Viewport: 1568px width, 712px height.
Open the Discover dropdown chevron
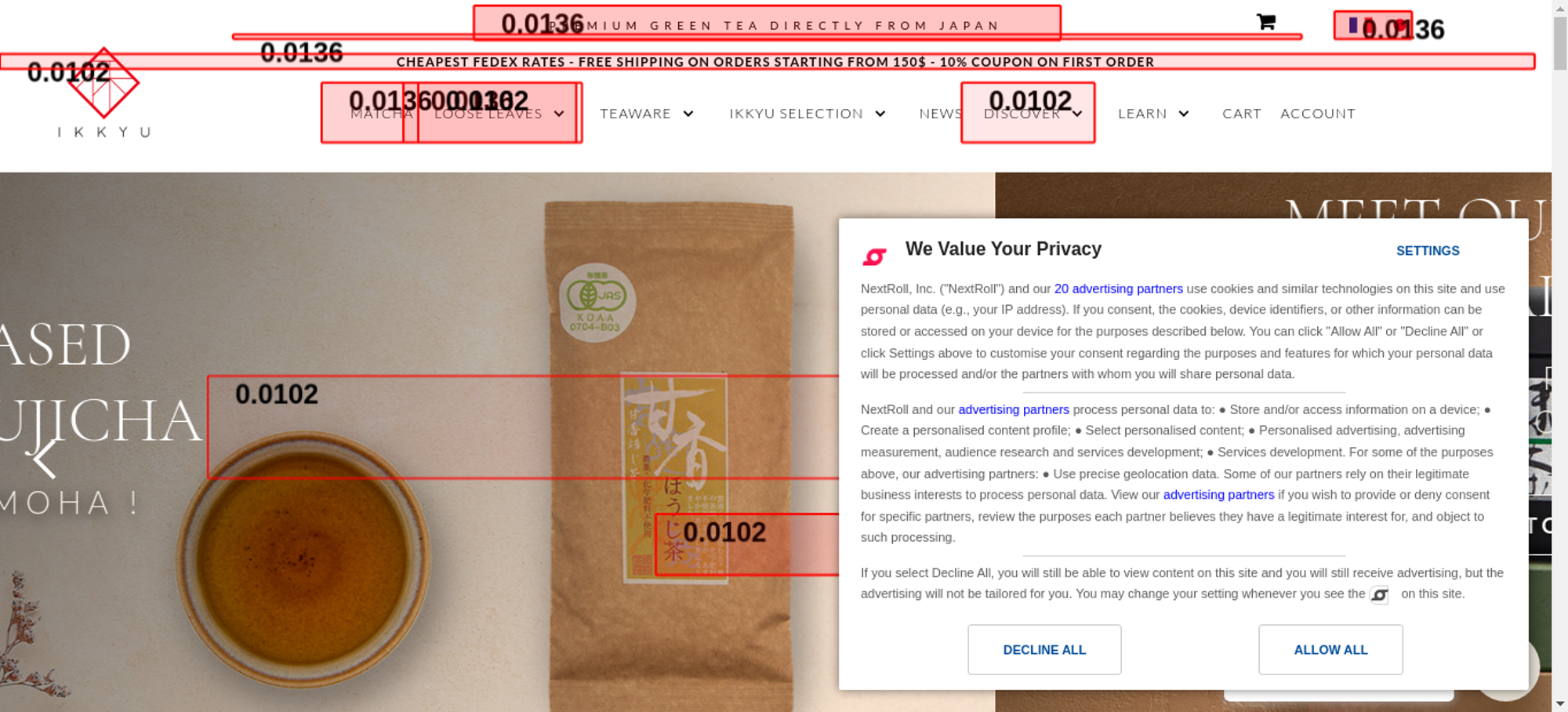point(1078,114)
